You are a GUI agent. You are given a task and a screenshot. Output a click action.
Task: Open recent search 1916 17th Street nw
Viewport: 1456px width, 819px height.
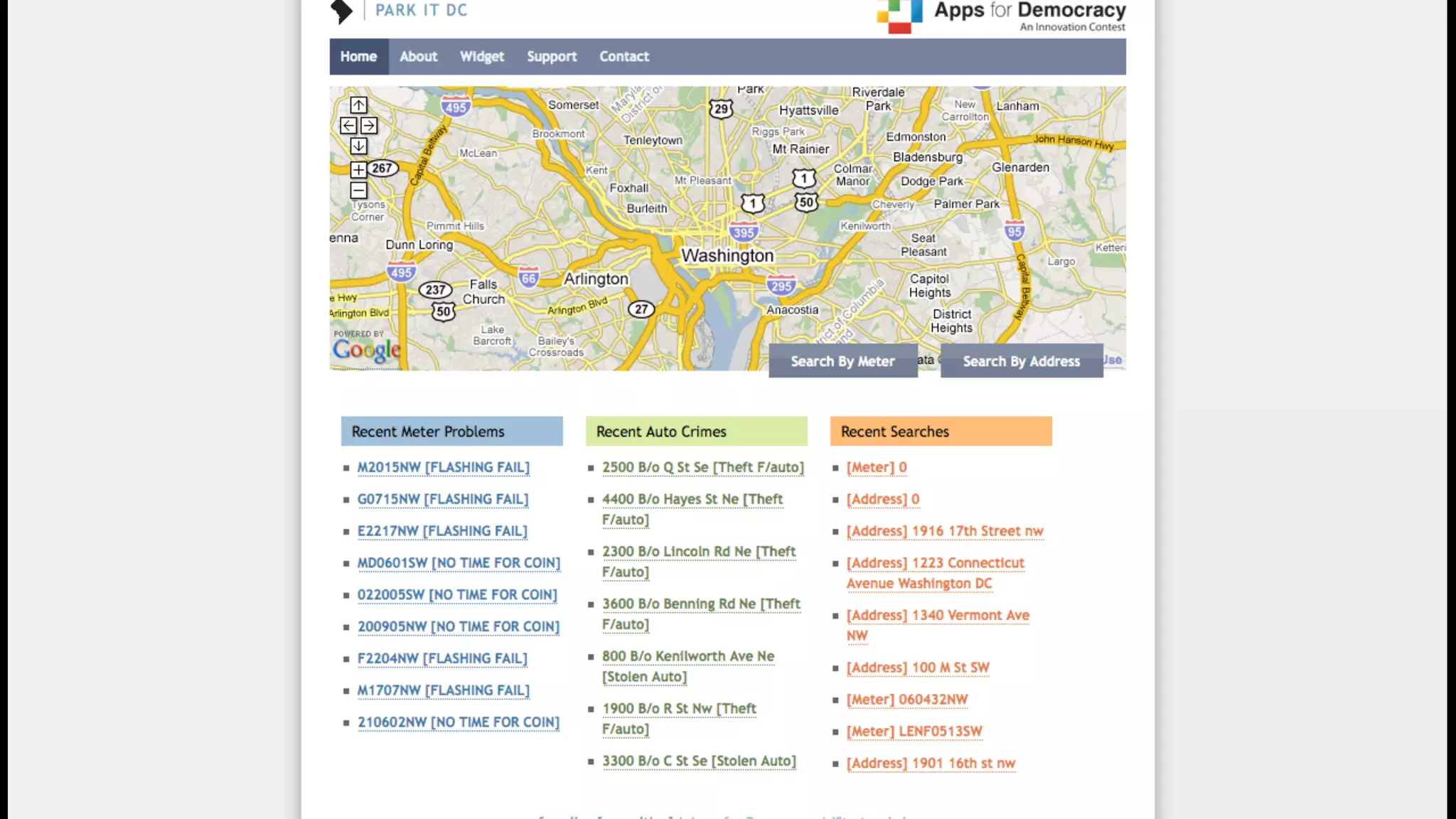click(944, 532)
